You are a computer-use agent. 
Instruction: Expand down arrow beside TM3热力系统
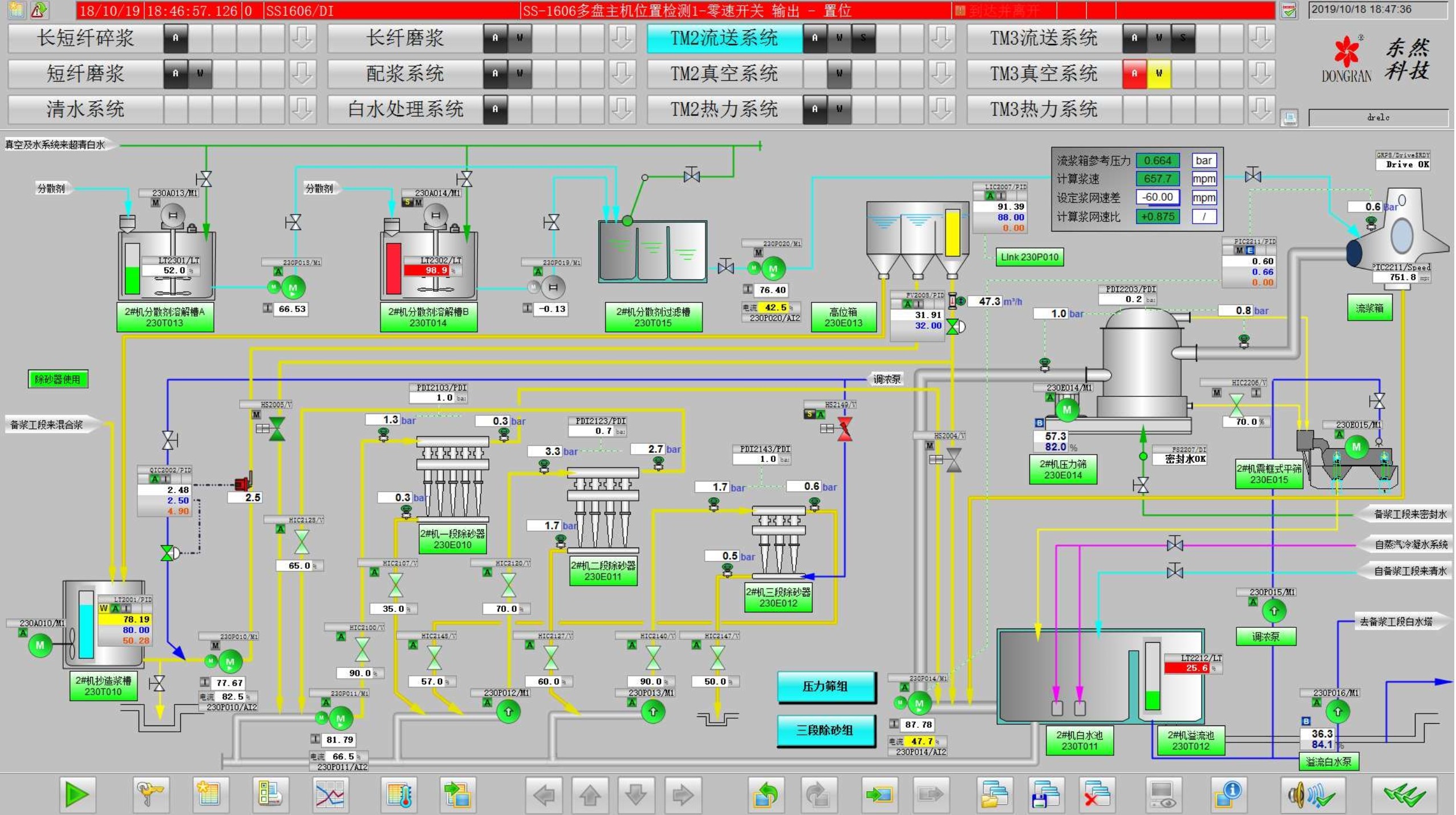point(1260,109)
